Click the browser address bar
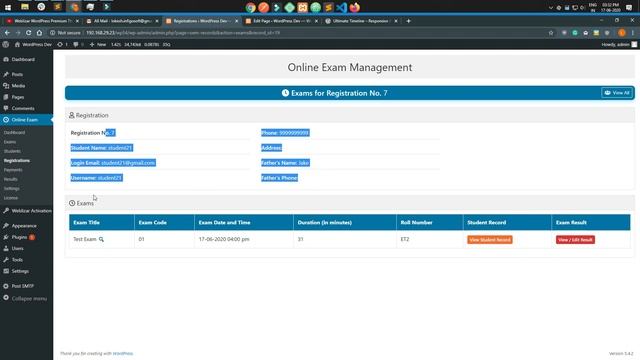Screen dimensions: 640x360 point(298,33)
